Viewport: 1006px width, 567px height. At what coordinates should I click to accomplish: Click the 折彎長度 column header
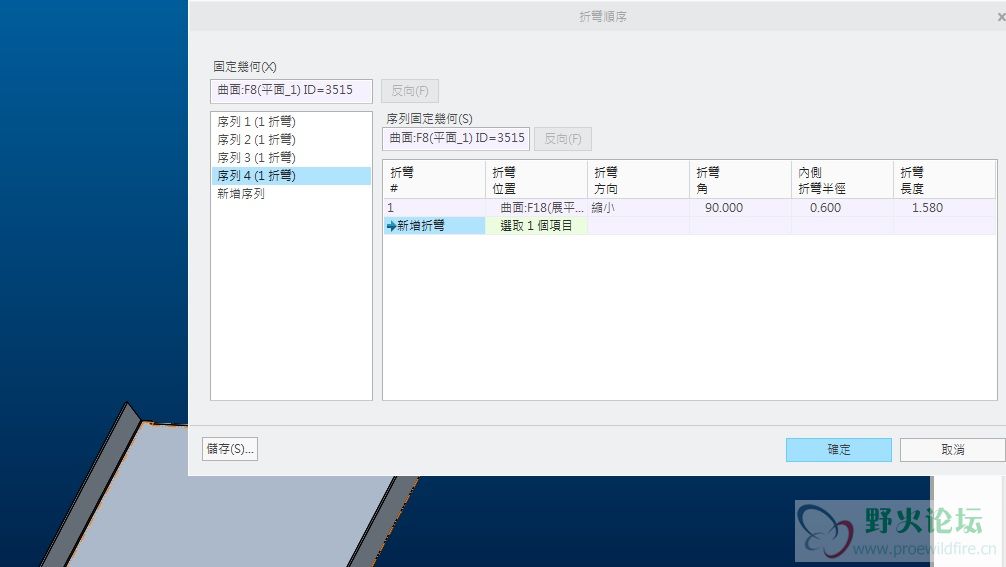point(944,180)
